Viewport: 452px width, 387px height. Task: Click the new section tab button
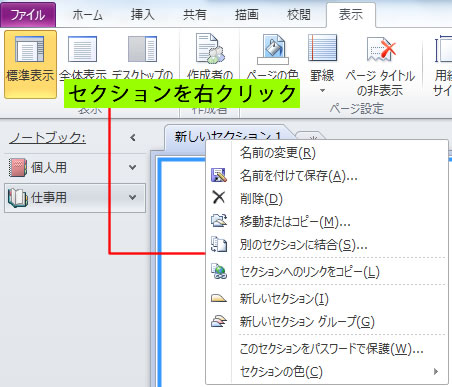point(312,137)
